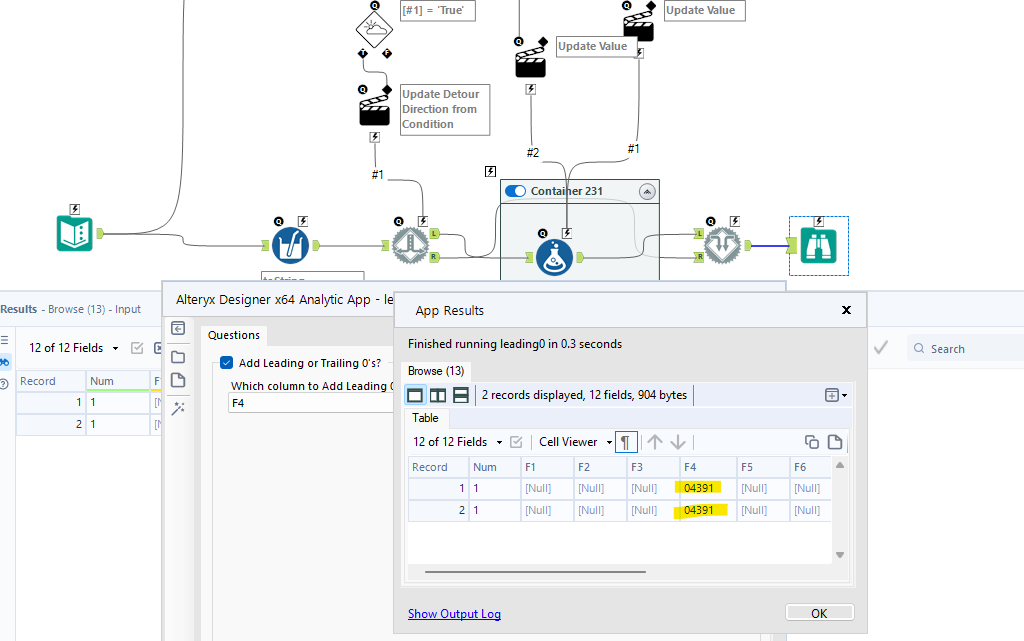Click the copy results icon in App Results

810,441
